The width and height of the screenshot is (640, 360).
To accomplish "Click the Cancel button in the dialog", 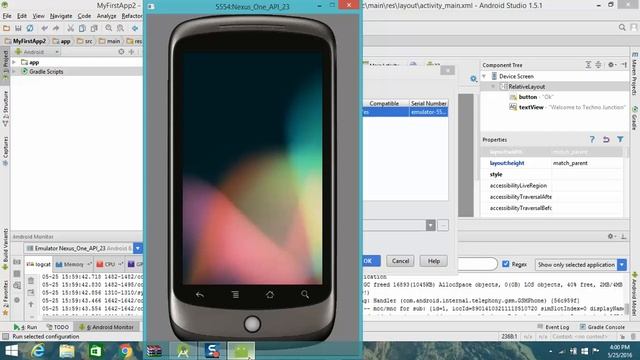I will click(x=400, y=261).
